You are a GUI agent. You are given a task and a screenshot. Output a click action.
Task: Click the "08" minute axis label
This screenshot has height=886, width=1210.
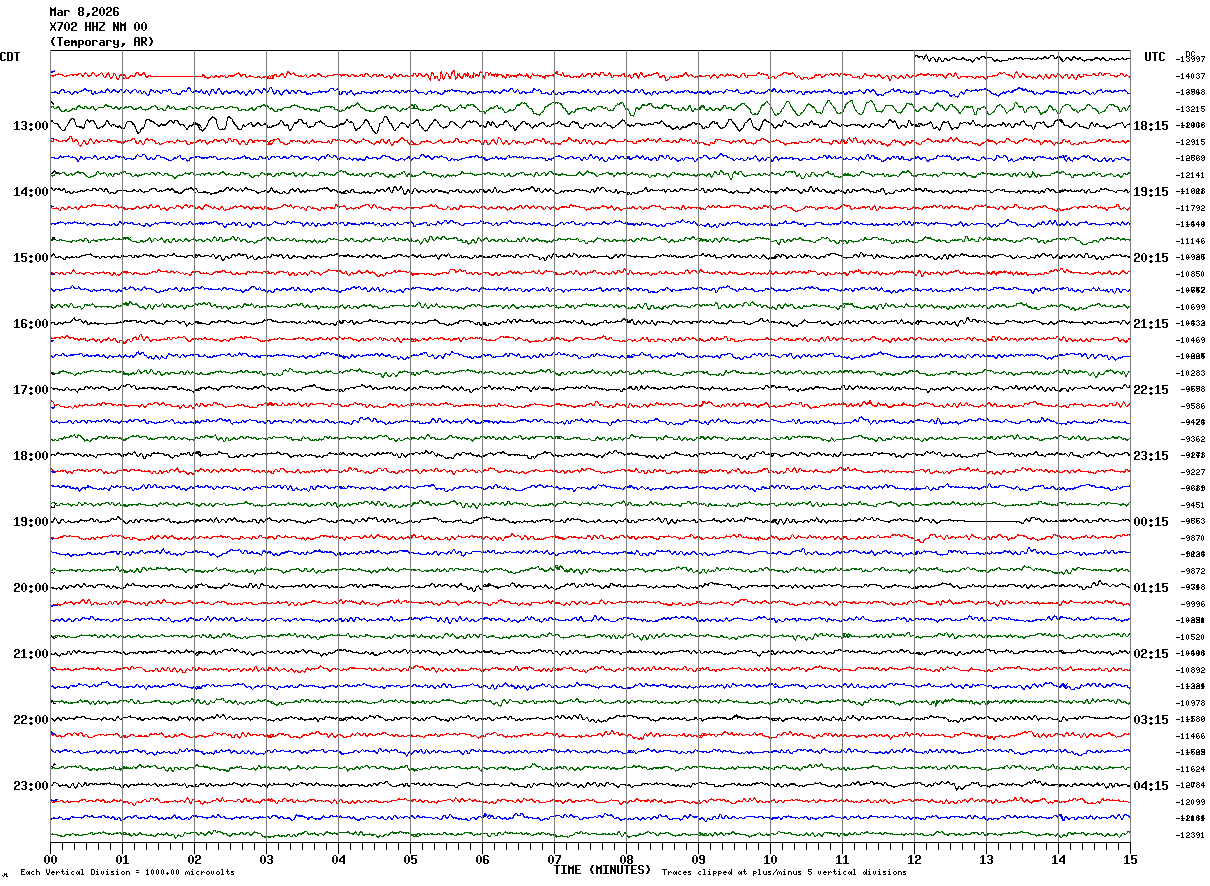tap(626, 859)
